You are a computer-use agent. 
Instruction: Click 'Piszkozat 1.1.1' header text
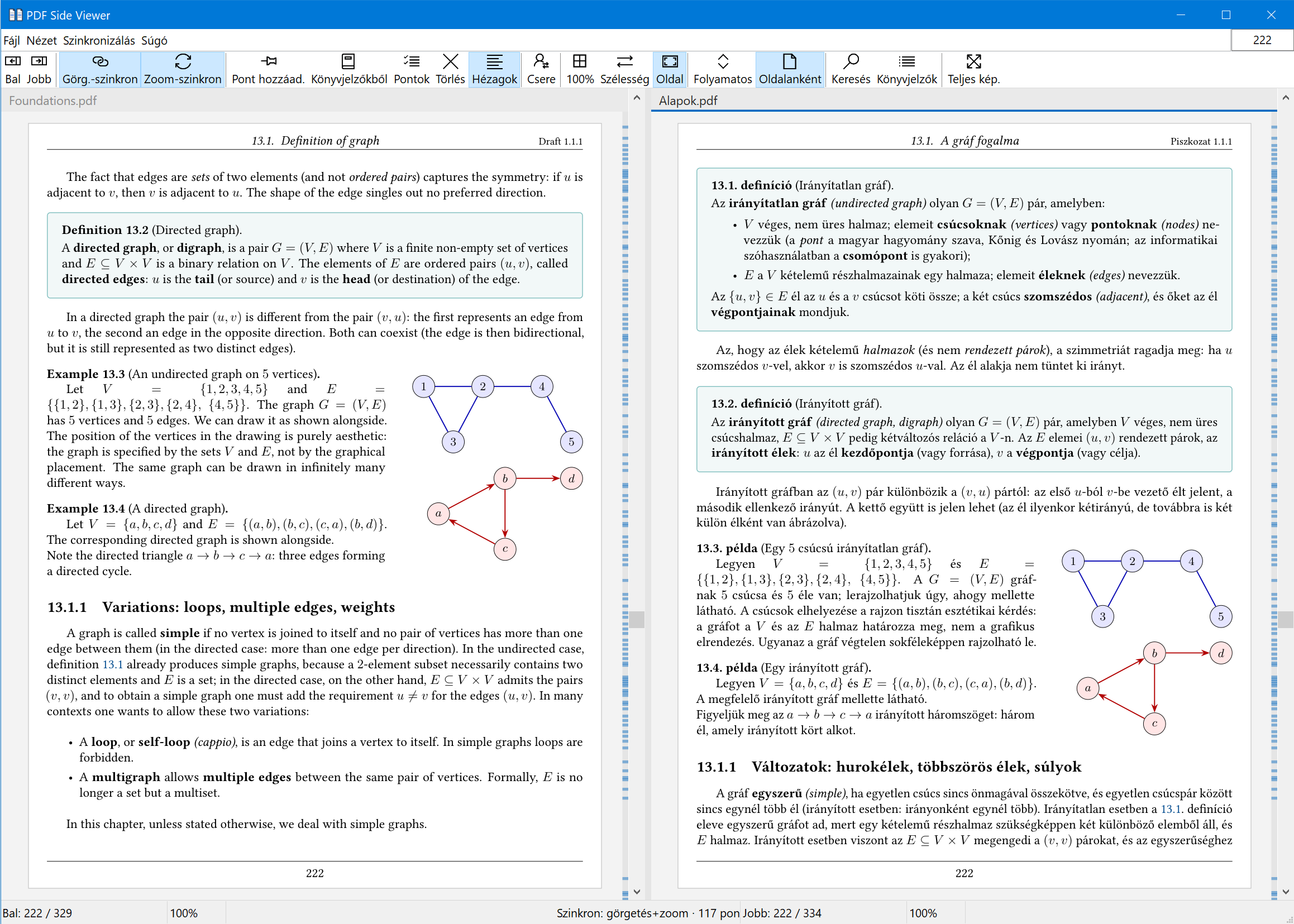click(x=1201, y=141)
